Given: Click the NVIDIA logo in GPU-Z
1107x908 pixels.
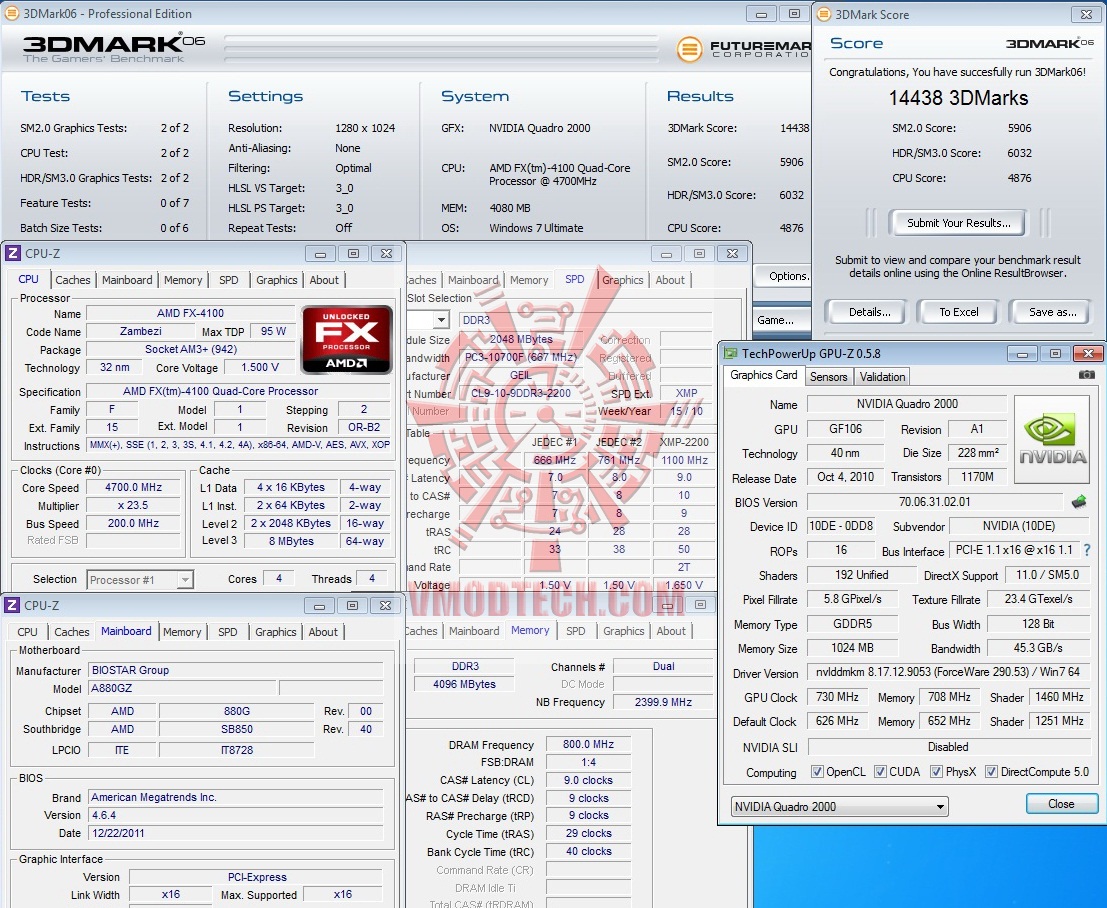Looking at the screenshot, I should pos(1051,439).
